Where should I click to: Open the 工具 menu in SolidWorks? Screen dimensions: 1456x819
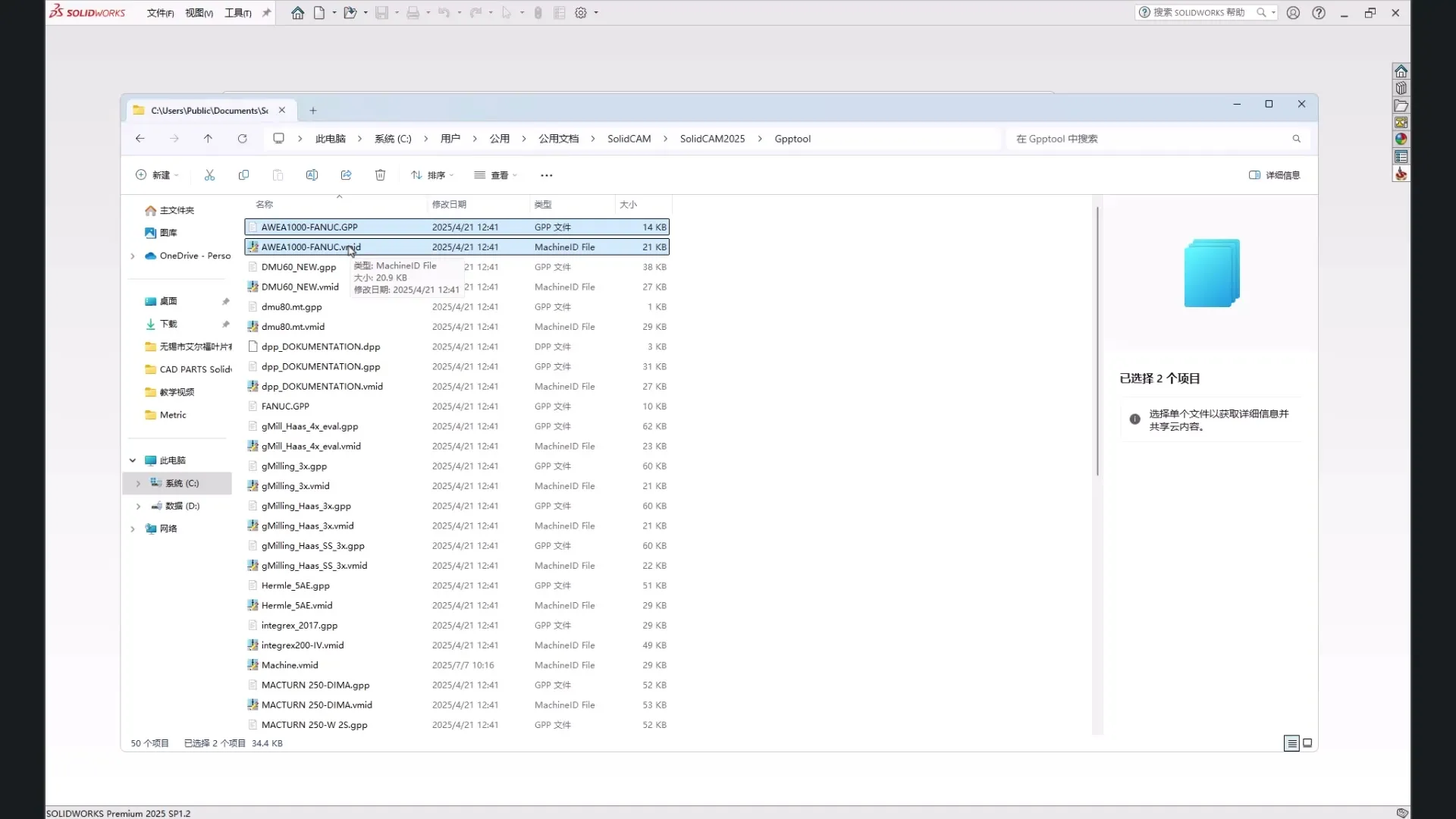tap(237, 13)
